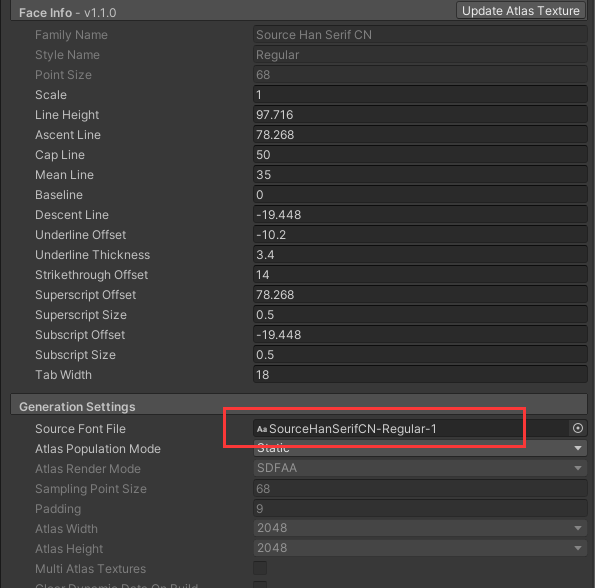The height and width of the screenshot is (588, 595).
Task: Click the Source Font File object field
Action: point(412,429)
